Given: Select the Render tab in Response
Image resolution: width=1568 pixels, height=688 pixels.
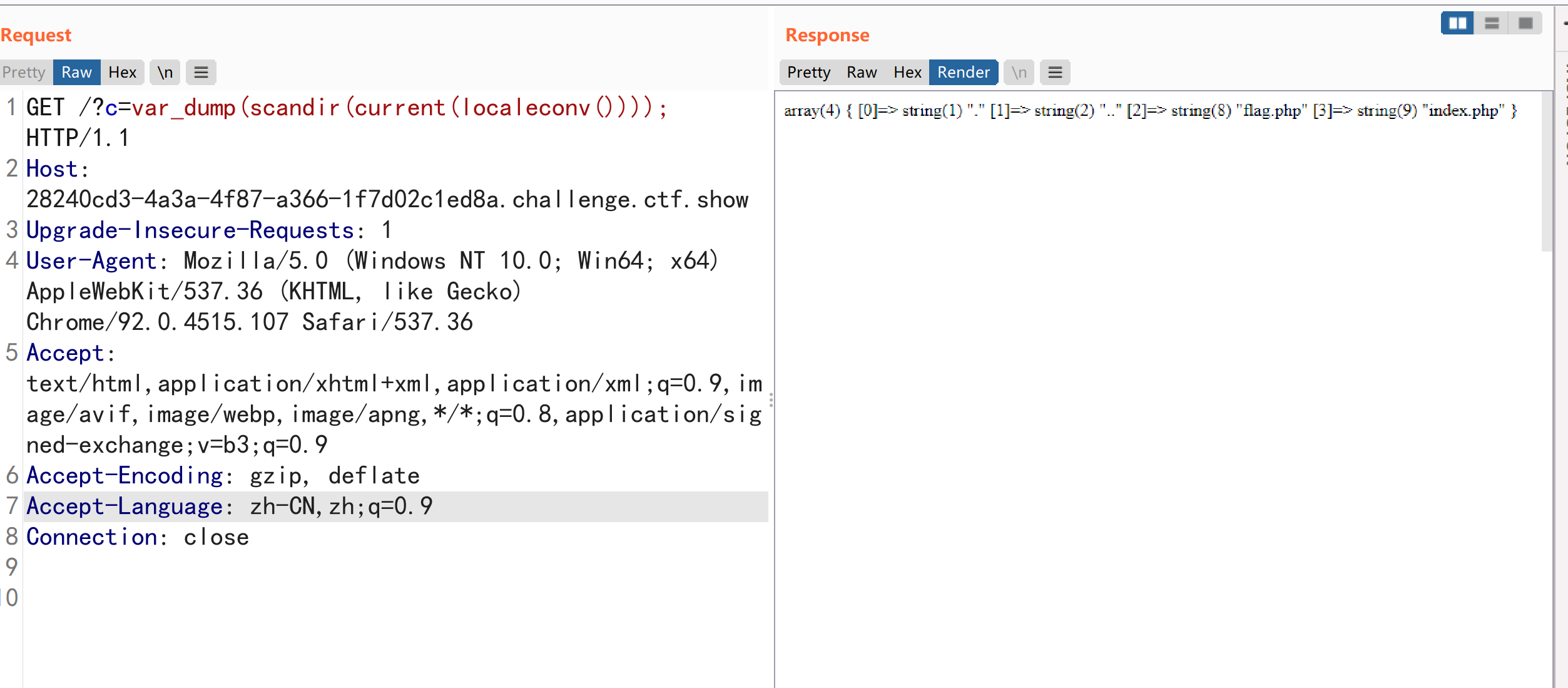Looking at the screenshot, I should [963, 73].
